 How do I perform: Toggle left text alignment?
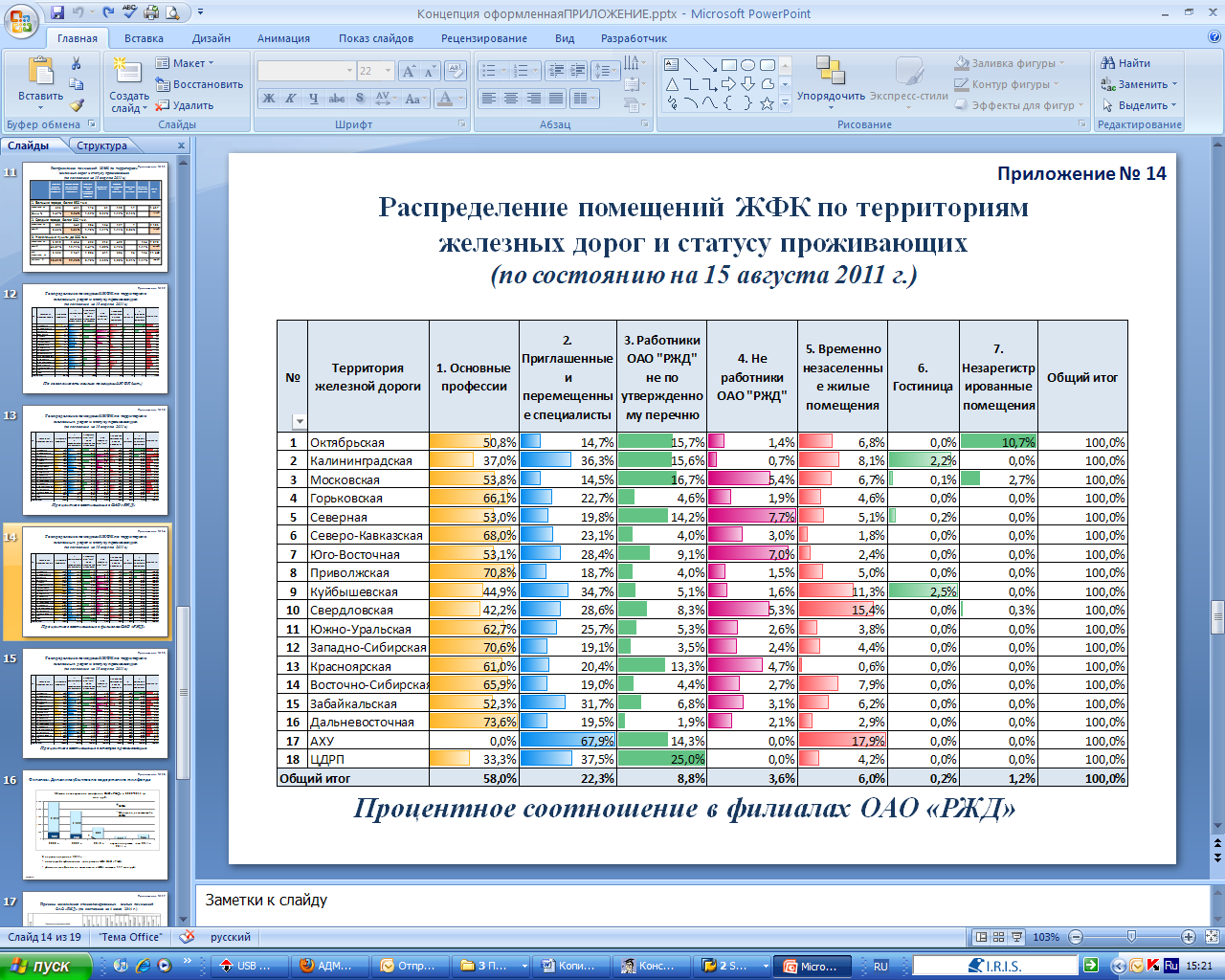[489, 99]
